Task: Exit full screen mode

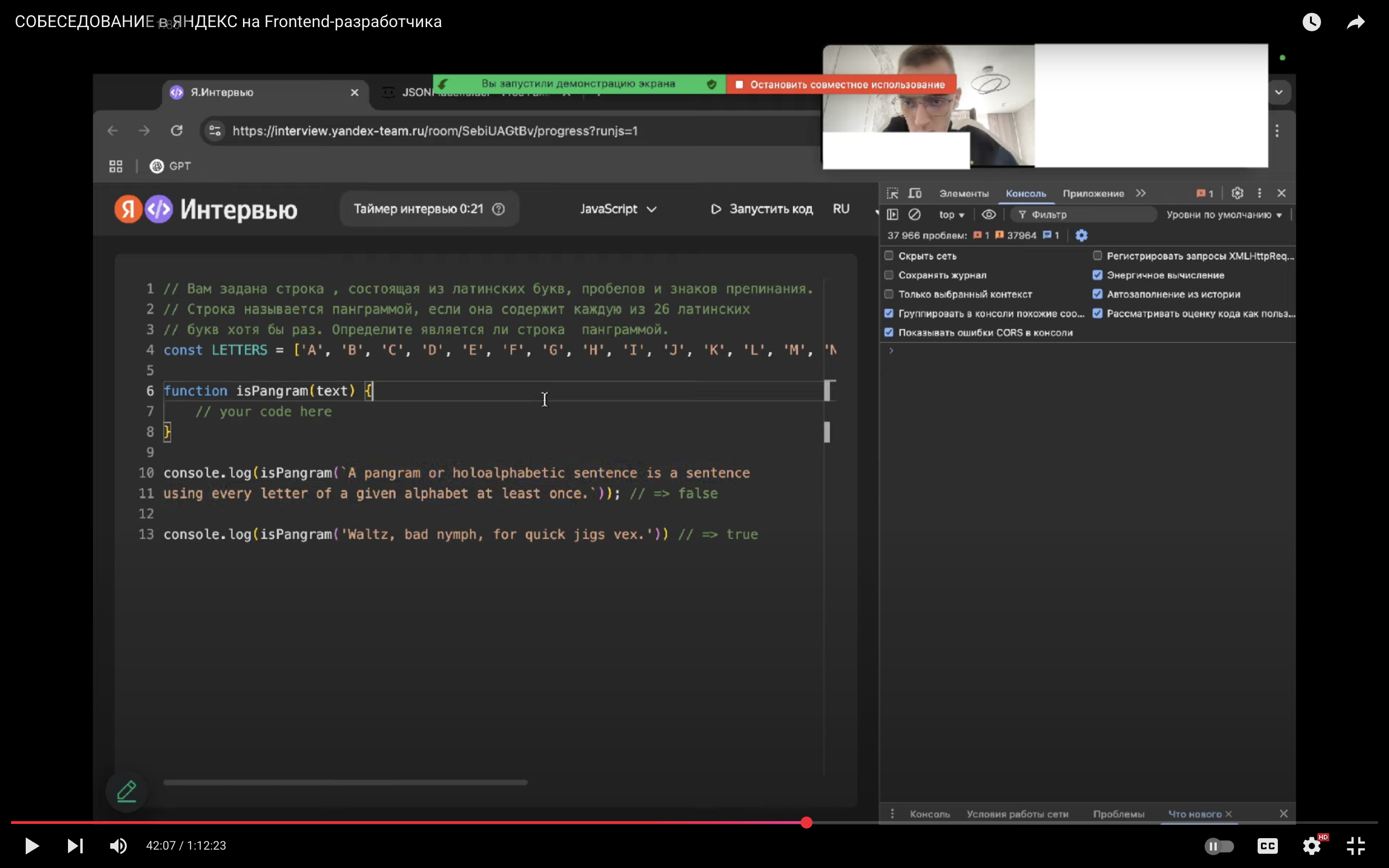Action: [x=1356, y=845]
